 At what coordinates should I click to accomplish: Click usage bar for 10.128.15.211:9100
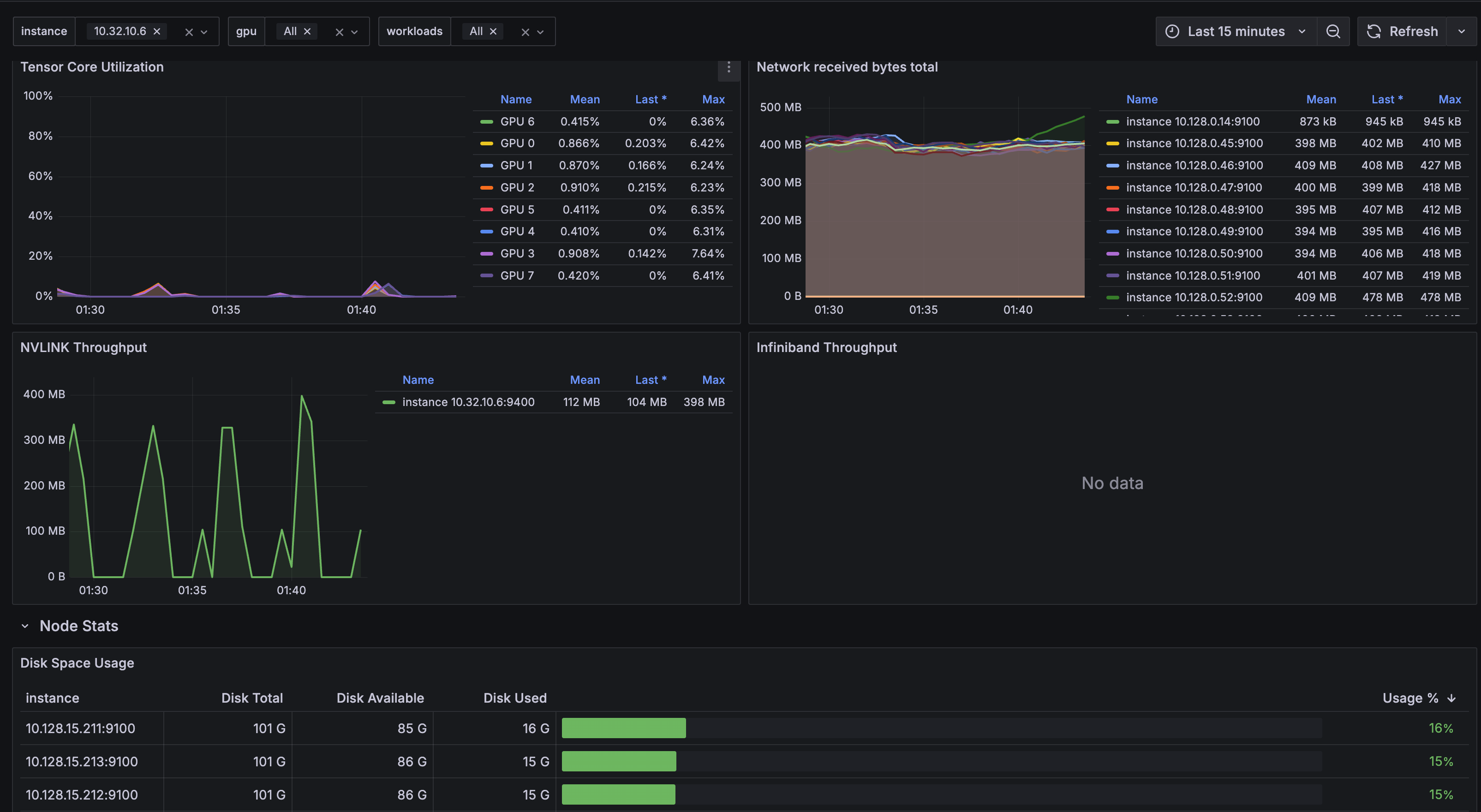click(x=623, y=728)
